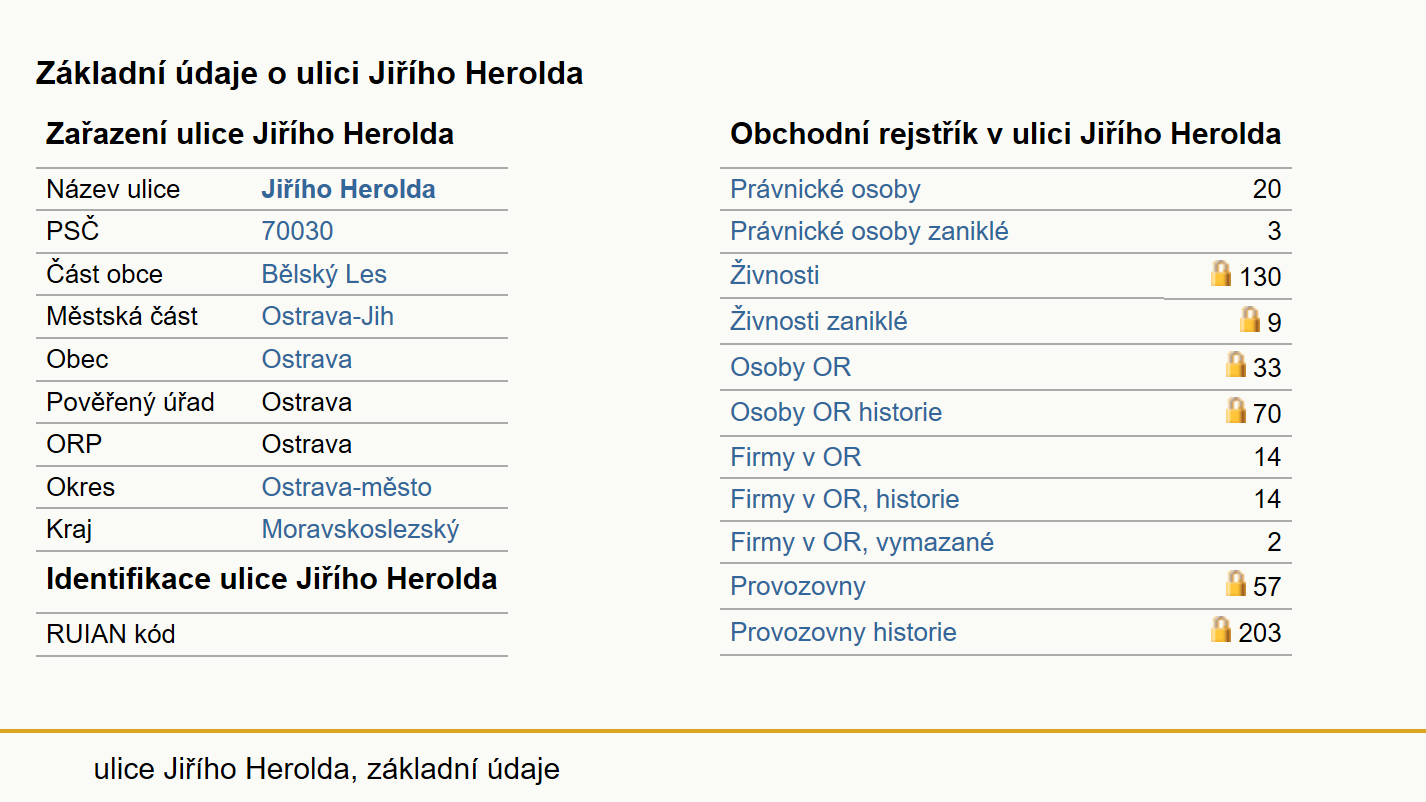The height and width of the screenshot is (802, 1426).
Task: Open Firmy v OR, vymazané link
Action: tap(862, 543)
